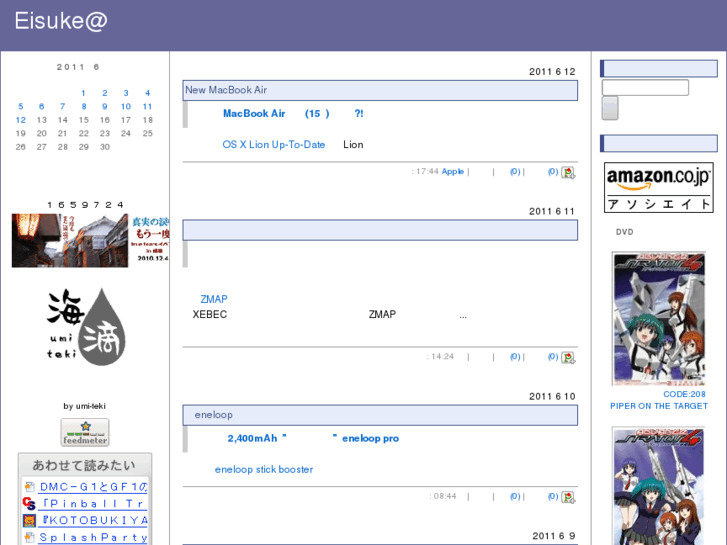Select calendar date 7
This screenshot has height=545, width=727.
click(63, 107)
